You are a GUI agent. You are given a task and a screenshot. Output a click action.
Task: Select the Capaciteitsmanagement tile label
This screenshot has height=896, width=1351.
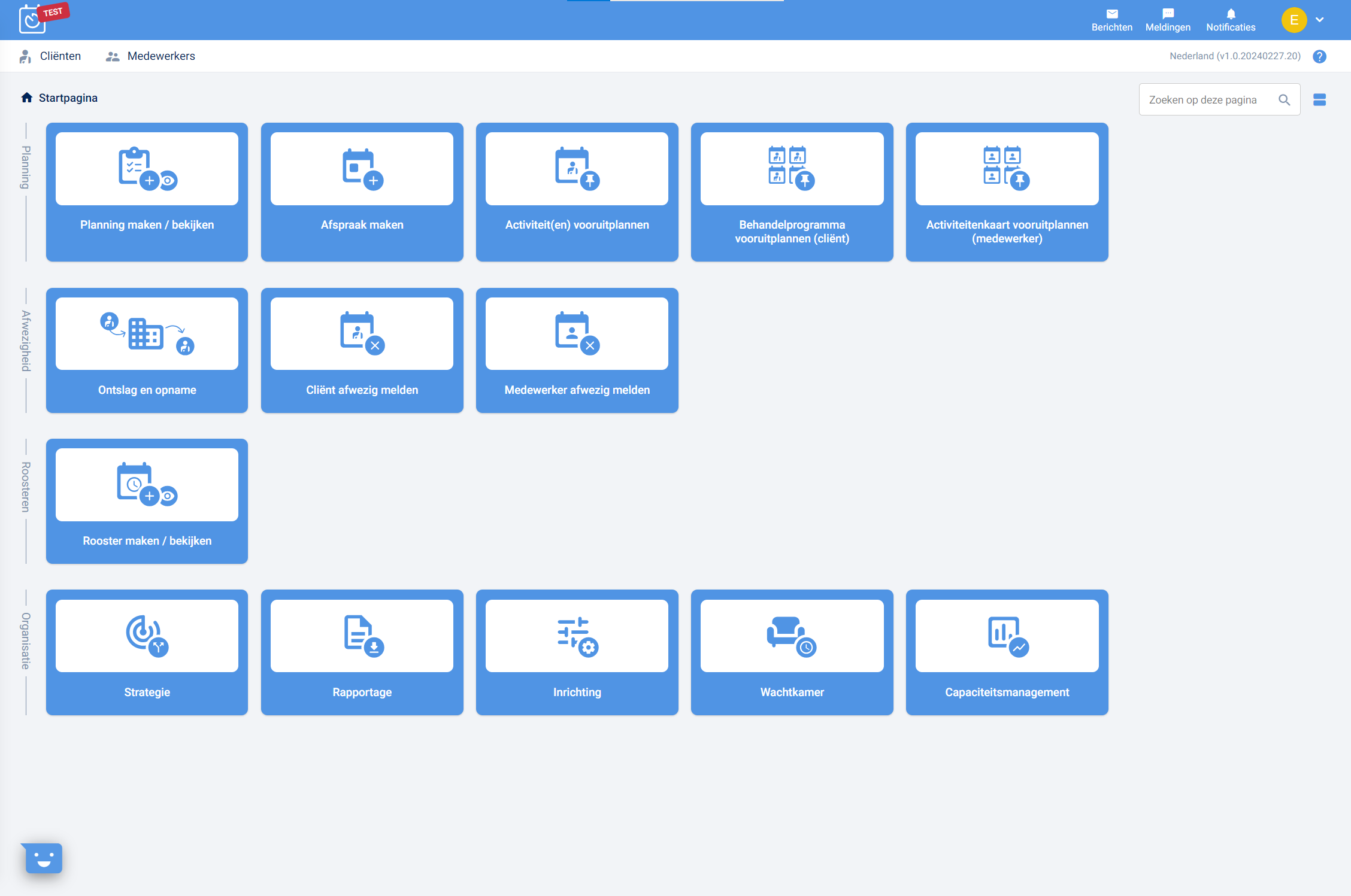point(1007,692)
